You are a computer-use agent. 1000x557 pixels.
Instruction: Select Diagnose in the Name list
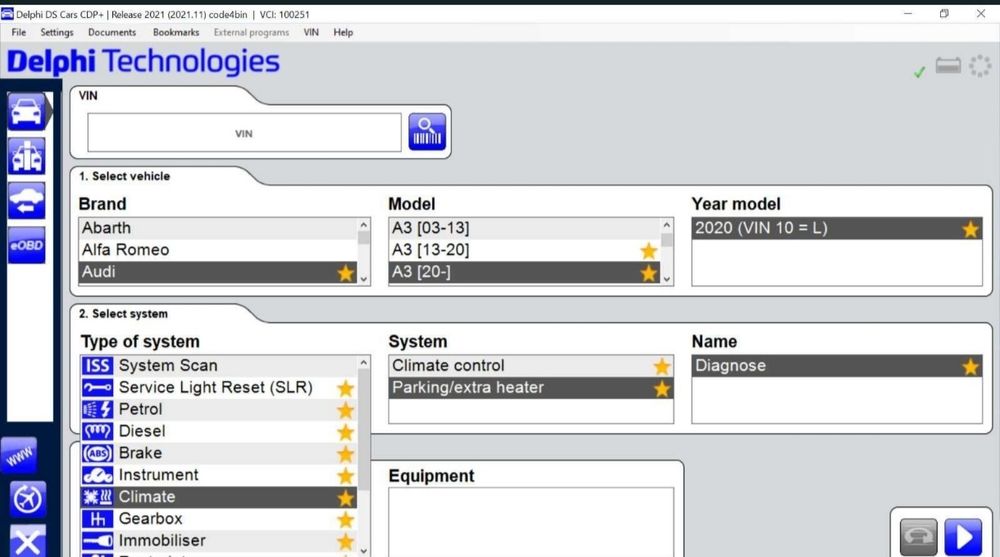(837, 366)
